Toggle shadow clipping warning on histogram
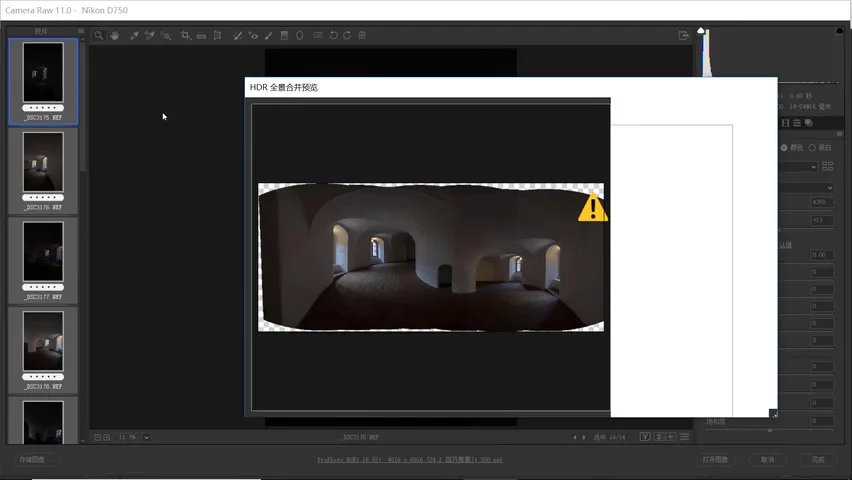 click(x=701, y=30)
